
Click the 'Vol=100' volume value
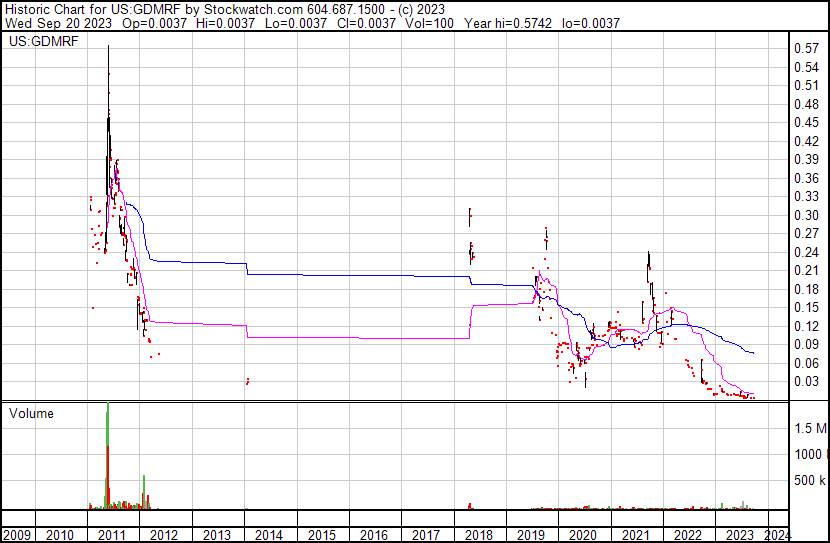(x=429, y=23)
